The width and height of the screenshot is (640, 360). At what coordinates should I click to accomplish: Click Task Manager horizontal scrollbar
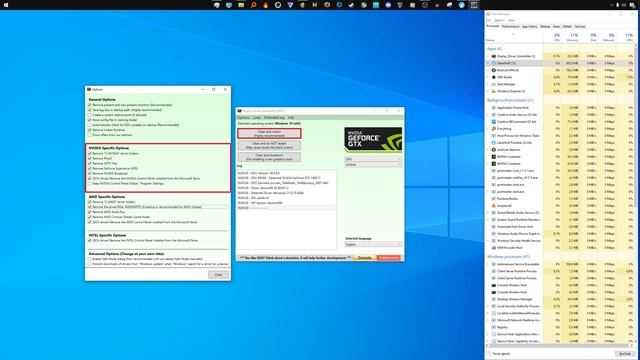tap(559, 346)
